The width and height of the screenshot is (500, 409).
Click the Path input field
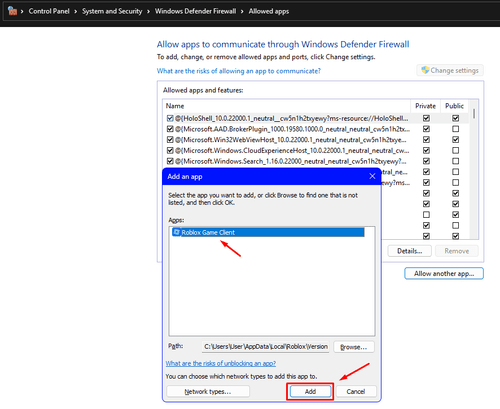click(x=266, y=347)
